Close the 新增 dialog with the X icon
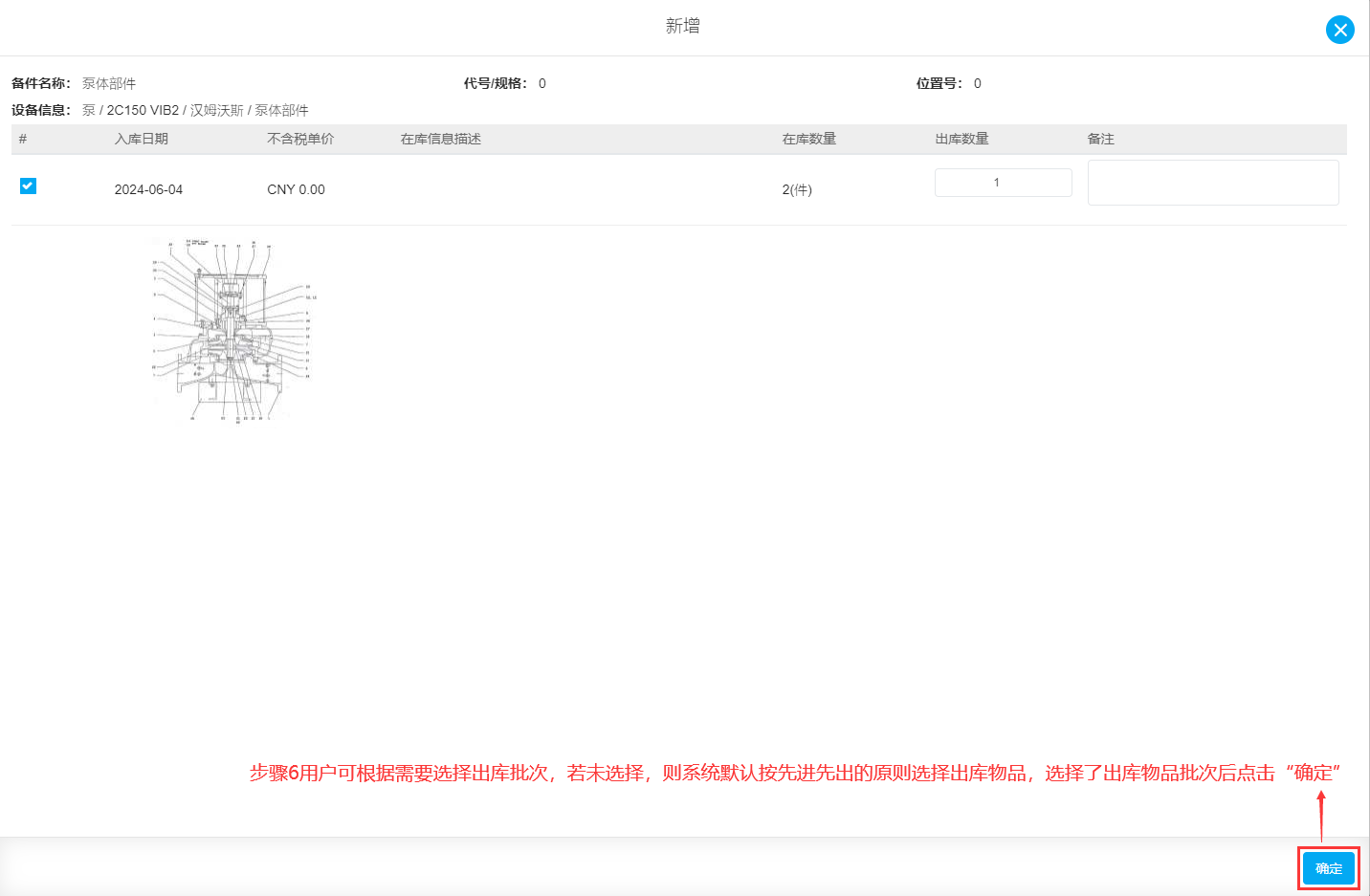This screenshot has height=896, width=1370. coord(1339,30)
